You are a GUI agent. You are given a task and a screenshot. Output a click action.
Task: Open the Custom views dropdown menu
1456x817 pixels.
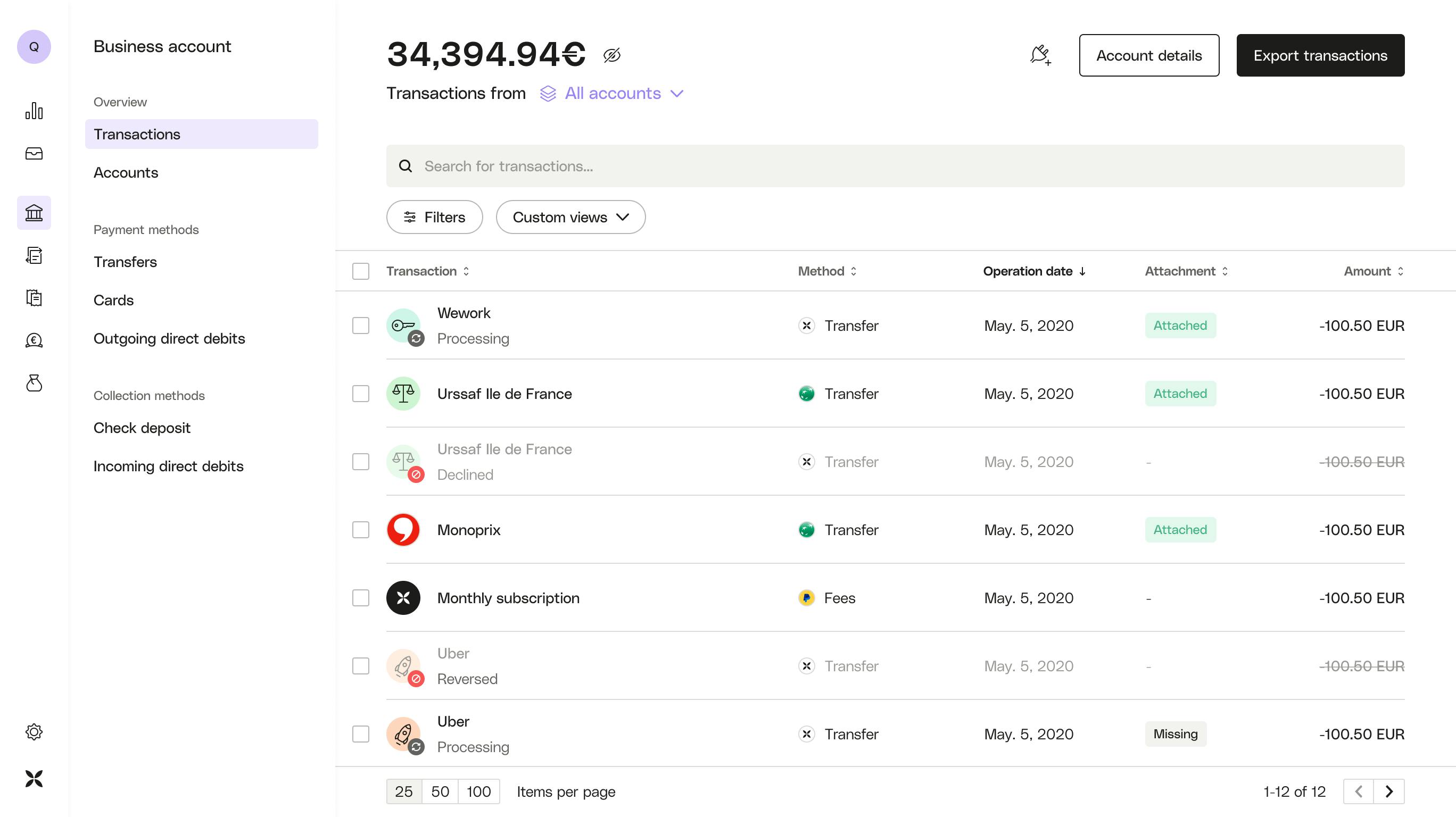pyautogui.click(x=570, y=217)
